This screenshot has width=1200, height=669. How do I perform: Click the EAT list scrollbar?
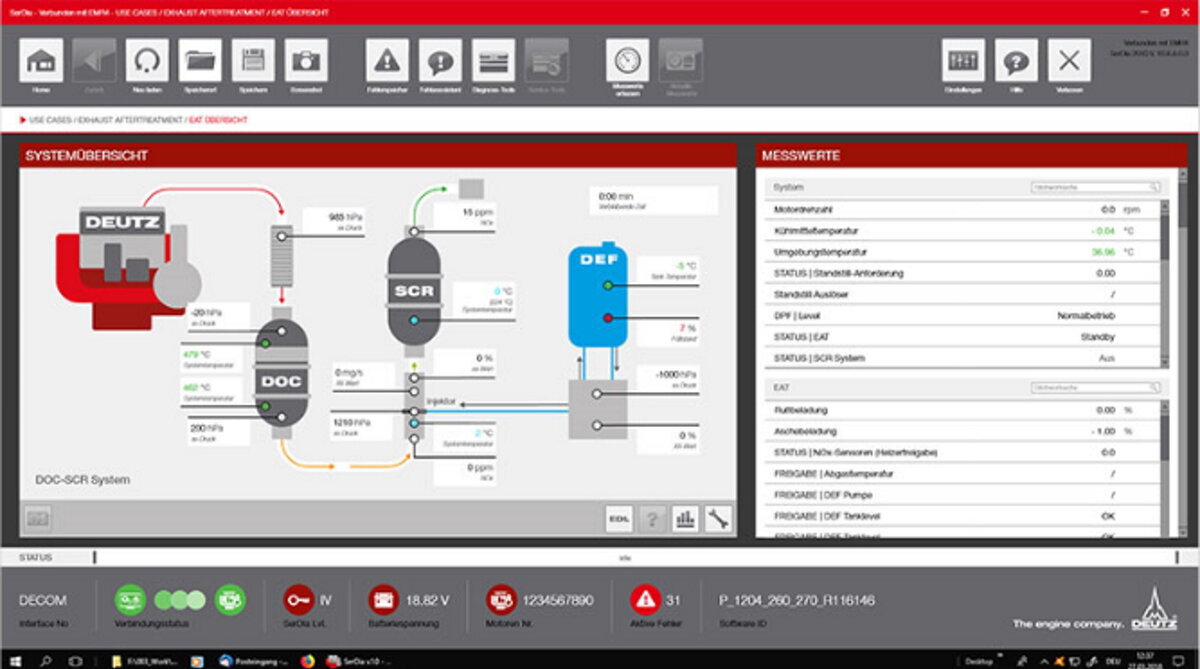point(1163,469)
